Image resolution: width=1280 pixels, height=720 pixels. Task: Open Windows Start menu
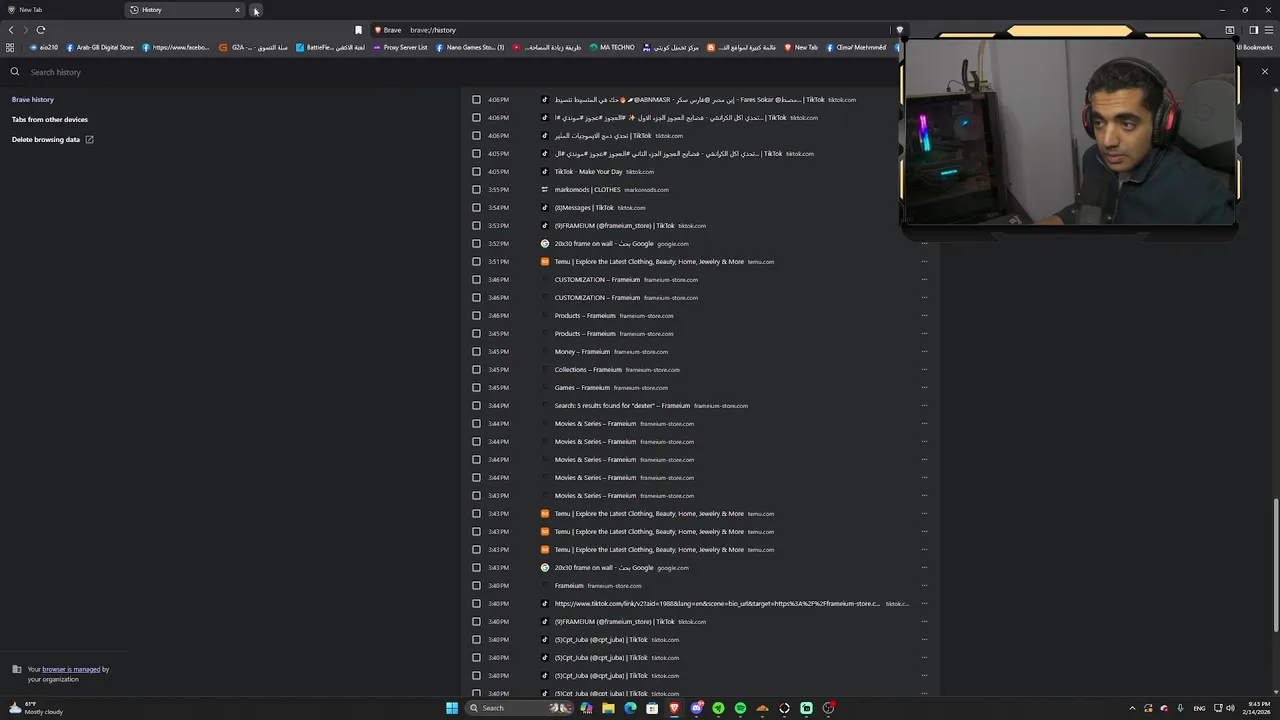pyautogui.click(x=452, y=708)
